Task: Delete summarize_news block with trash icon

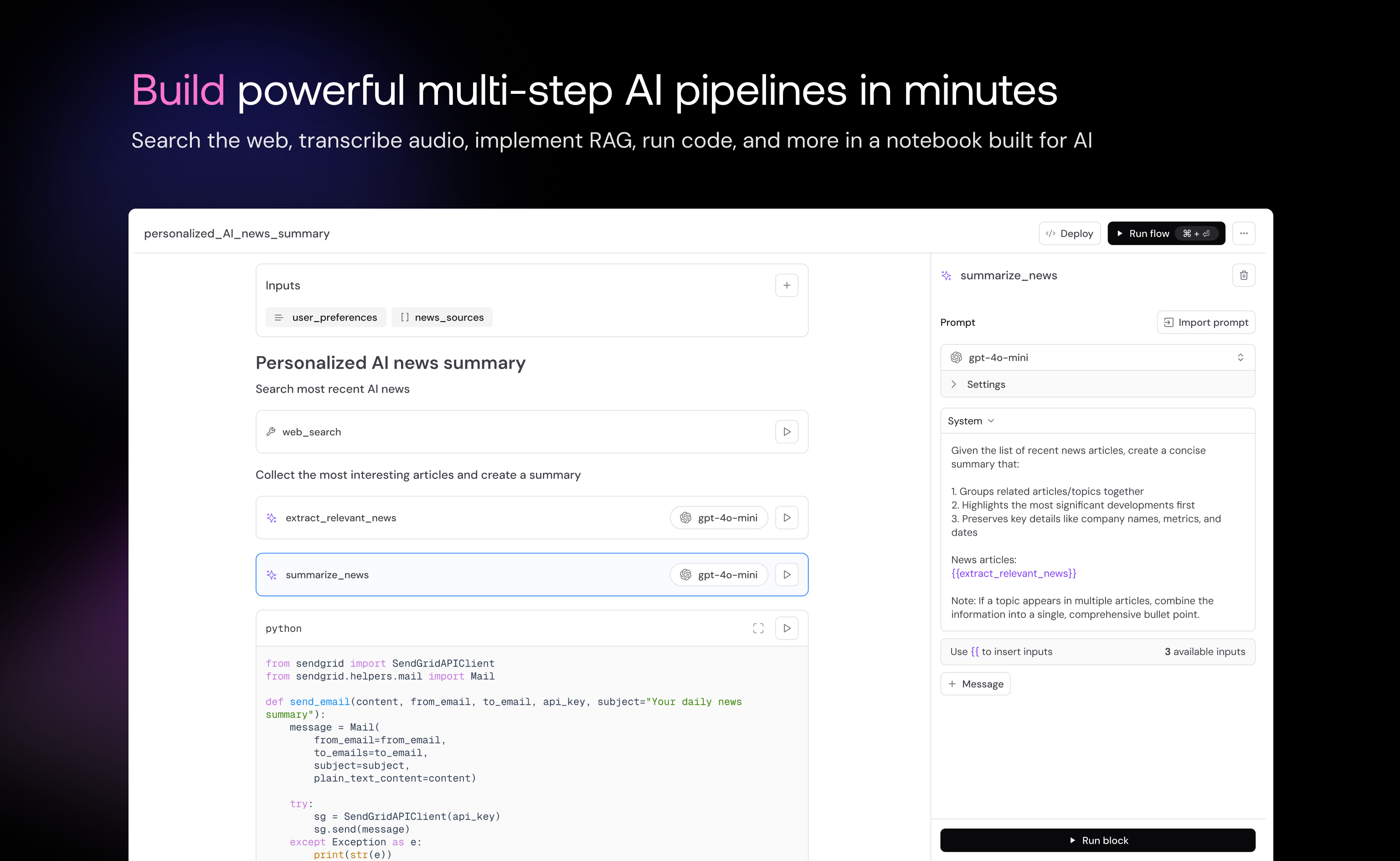Action: pos(1243,275)
